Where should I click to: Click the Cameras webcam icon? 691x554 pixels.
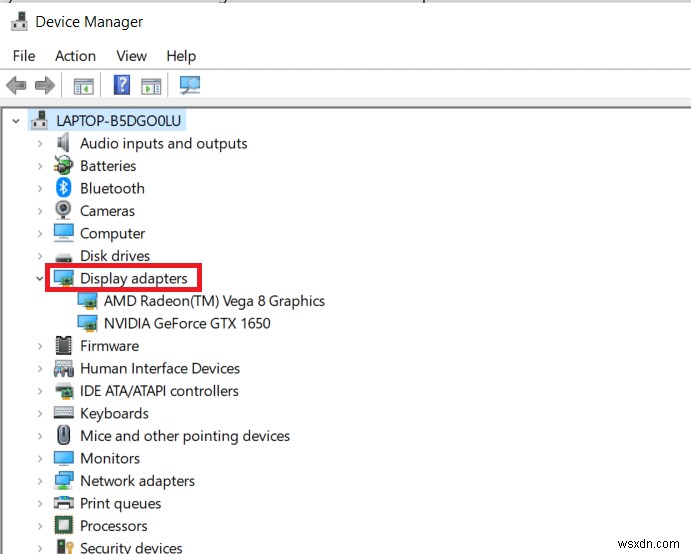(x=64, y=211)
